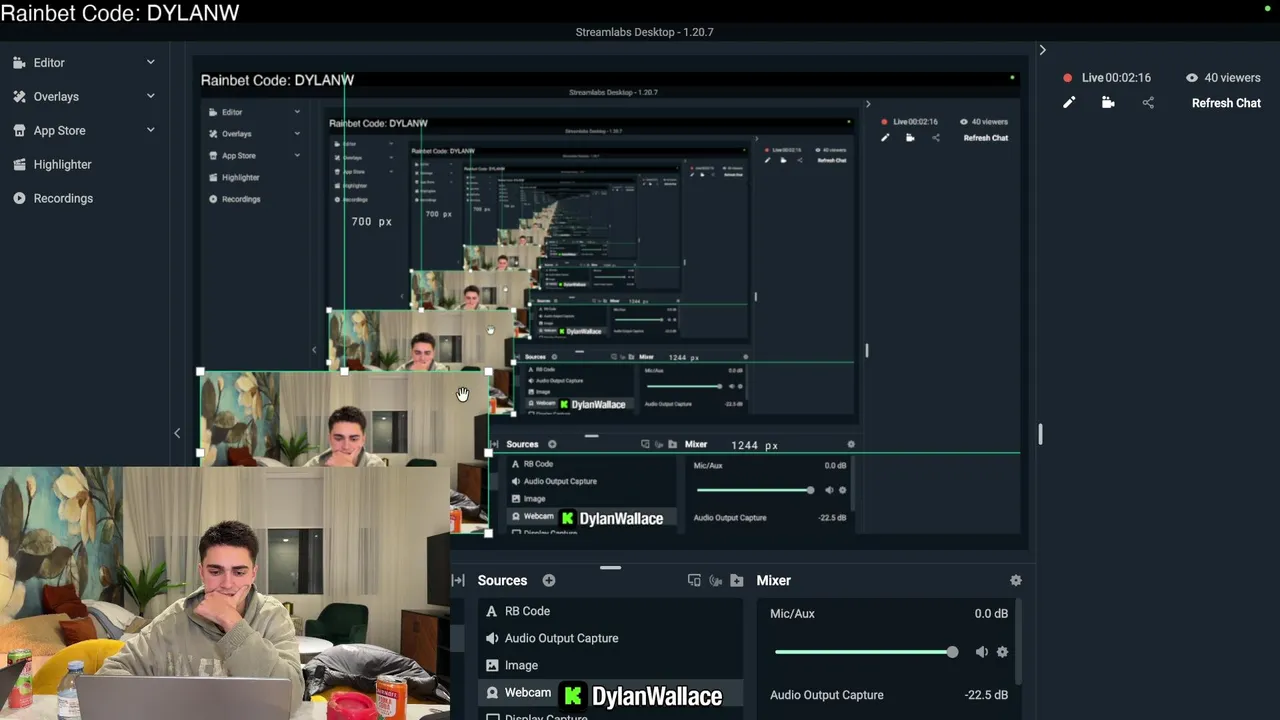Image resolution: width=1280 pixels, height=720 pixels.
Task: Select the Webcam source row
Action: (x=610, y=692)
